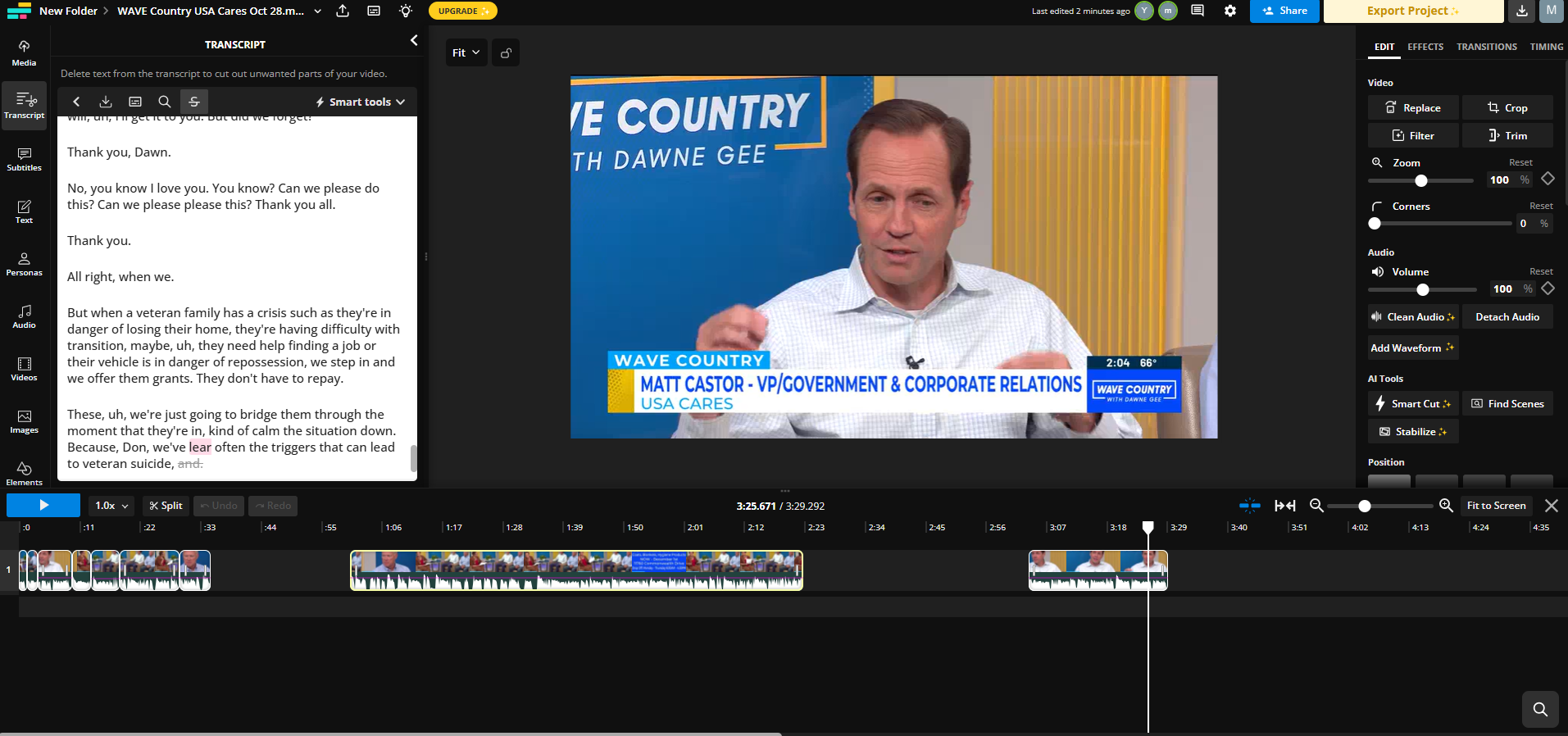The width and height of the screenshot is (1568, 736).
Task: Toggle the strikethrough removed-text button
Action: point(194,102)
